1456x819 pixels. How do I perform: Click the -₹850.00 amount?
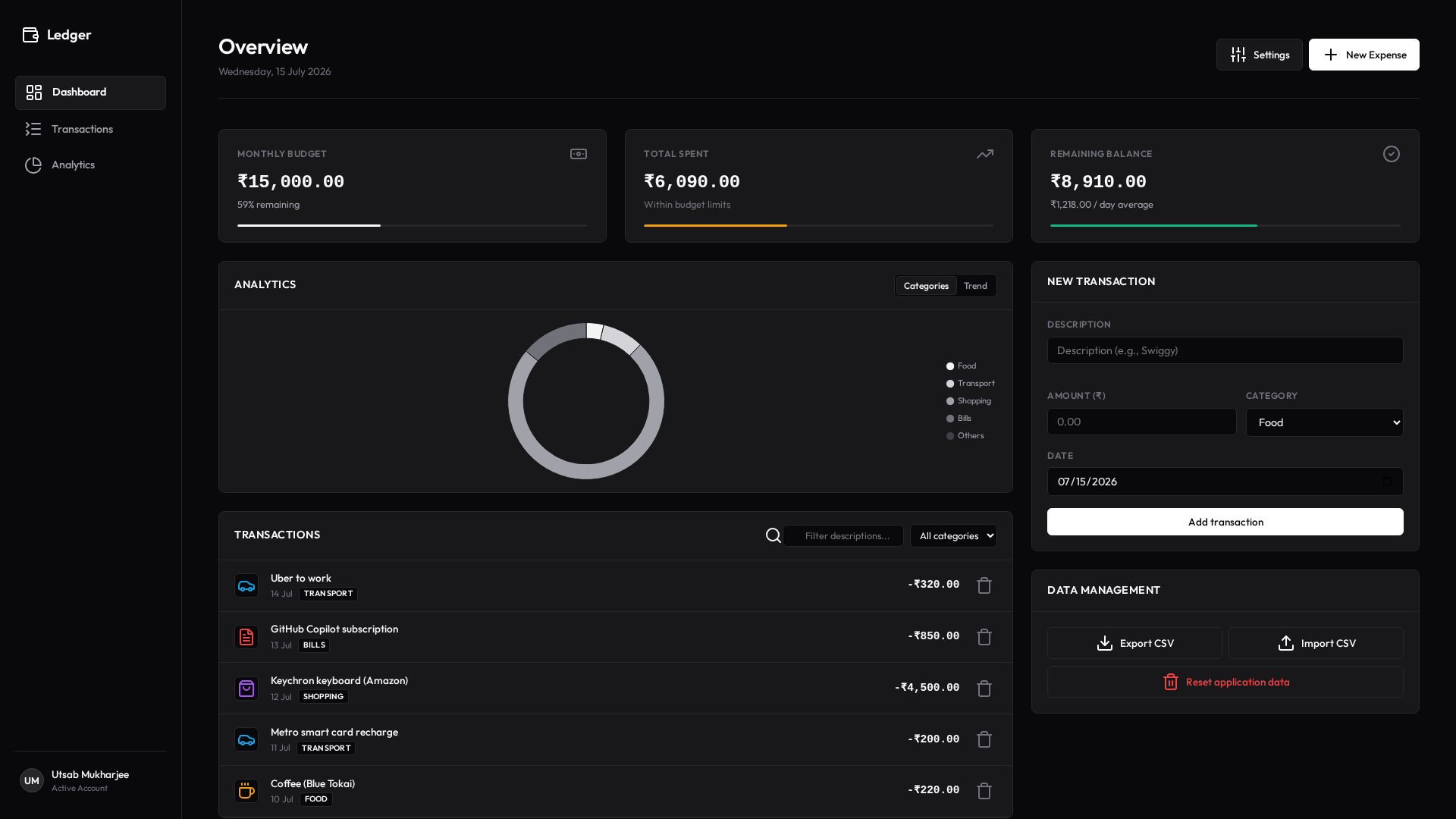[934, 636]
